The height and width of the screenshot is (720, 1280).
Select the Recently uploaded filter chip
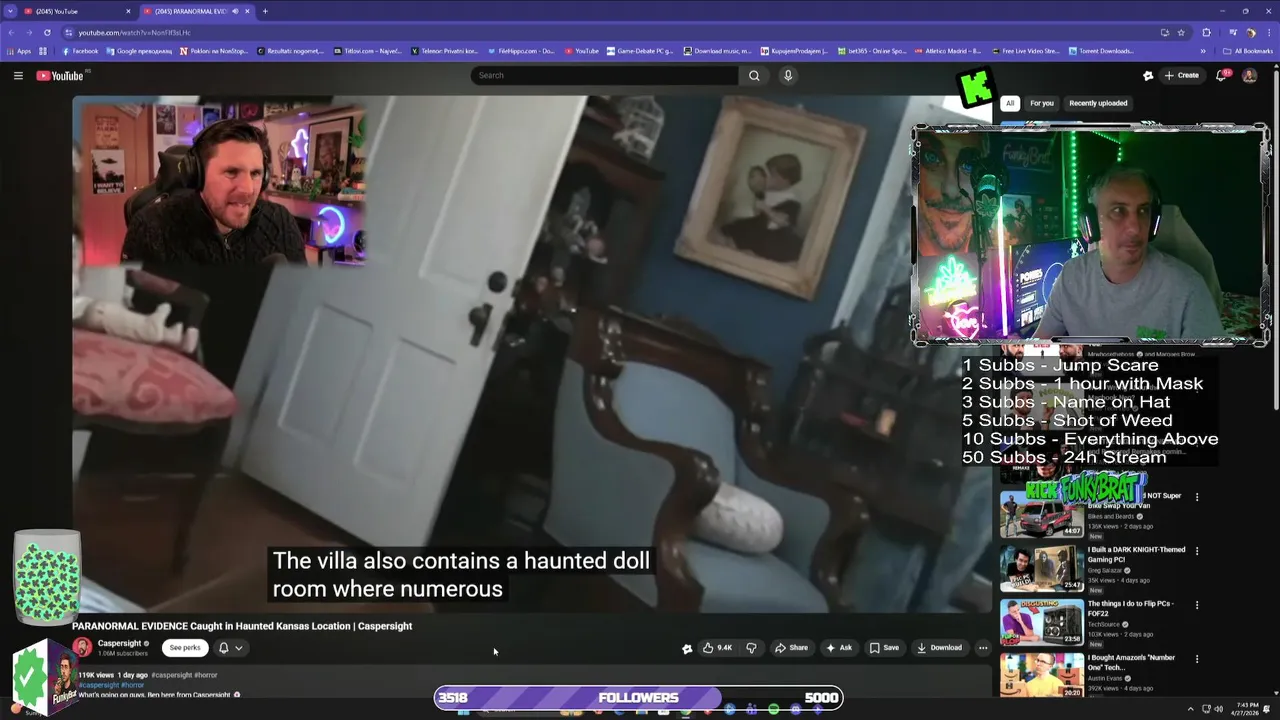tap(1098, 103)
